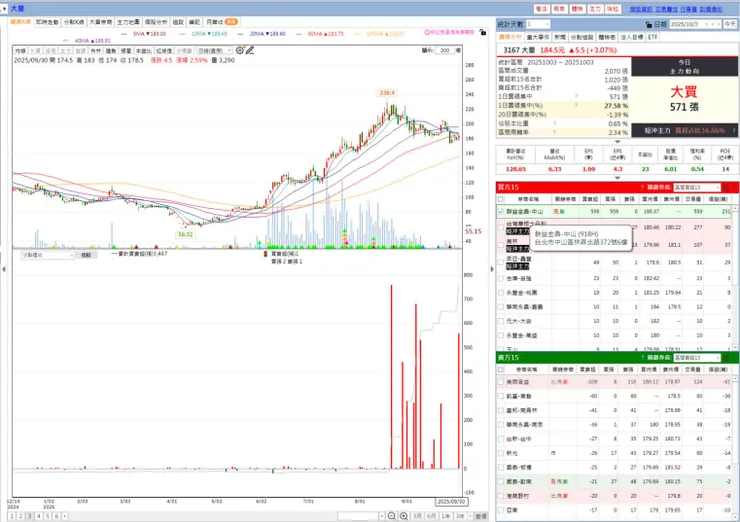Click the top-left window menu icon
Screen dimensions: 740x522
pyautogui.click(x=4, y=8)
